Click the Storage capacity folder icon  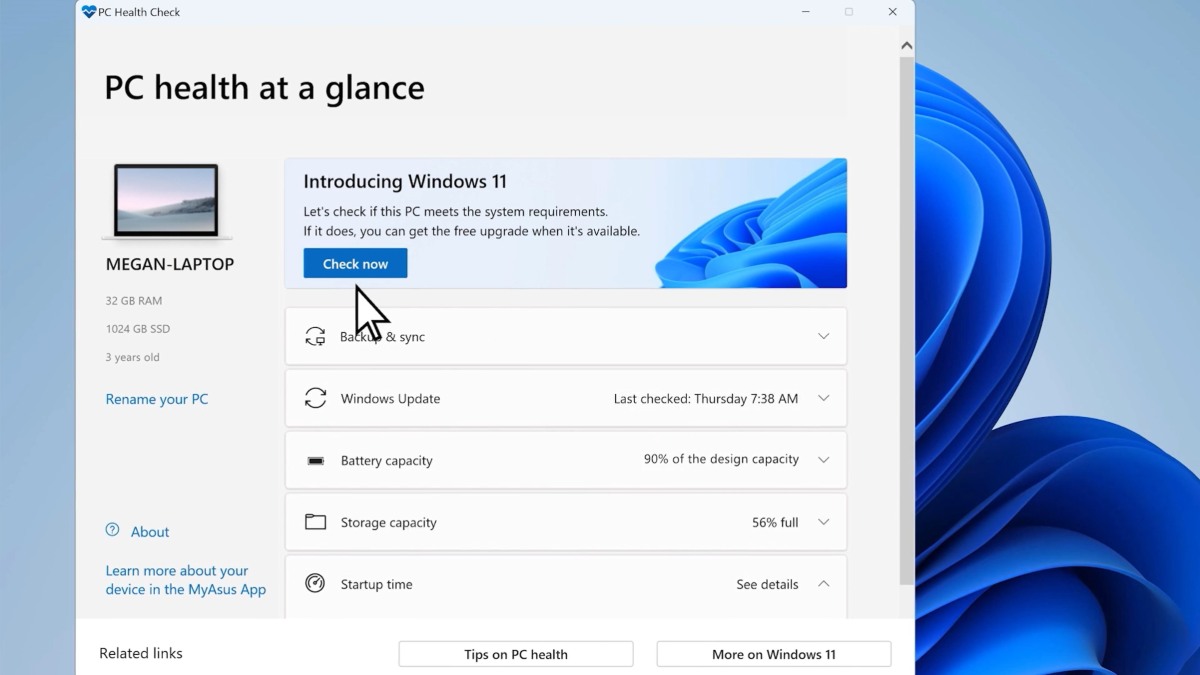point(315,522)
